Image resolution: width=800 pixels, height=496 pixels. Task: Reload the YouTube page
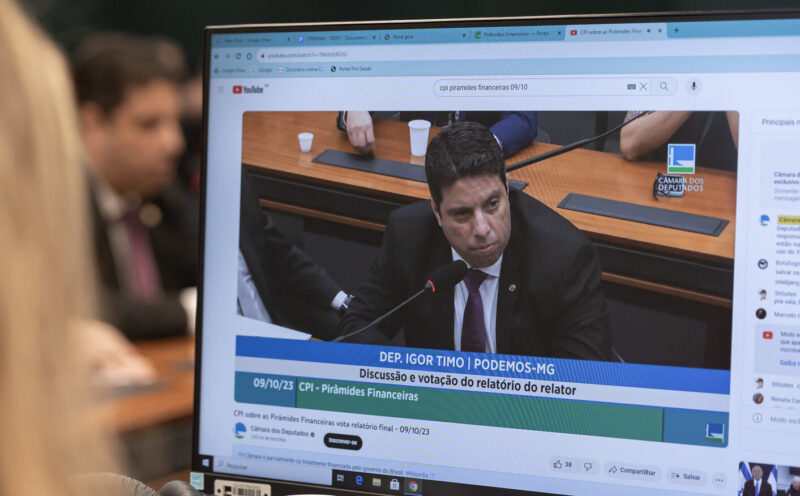tap(238, 56)
